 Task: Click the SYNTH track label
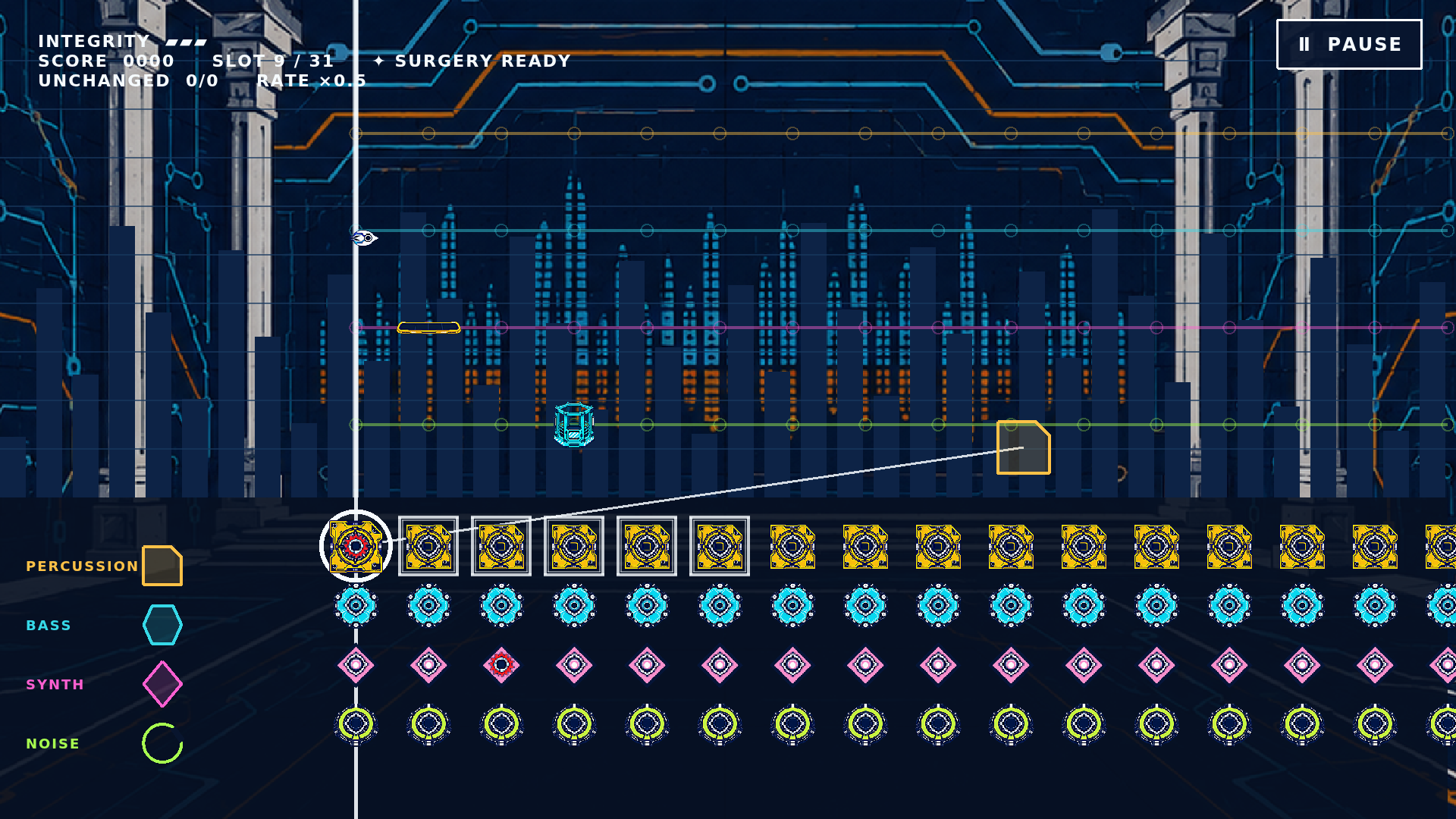[x=55, y=685]
